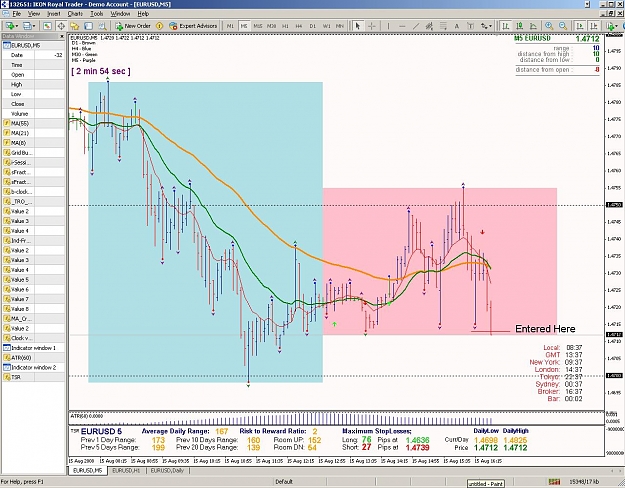
Task: Select the Horizontal Line drawing tool
Action: point(402,26)
